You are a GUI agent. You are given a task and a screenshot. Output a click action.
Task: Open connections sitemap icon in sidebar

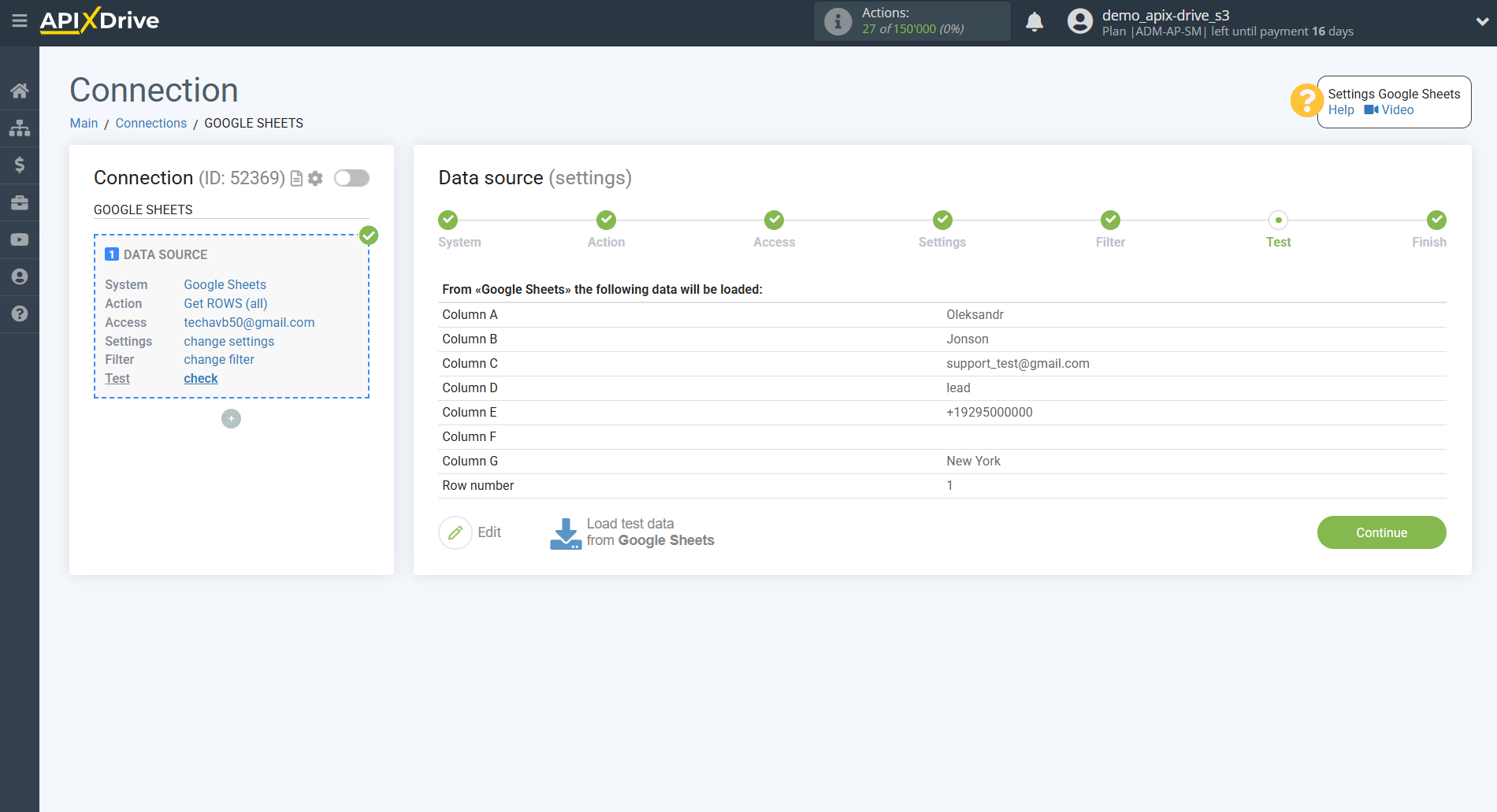click(x=20, y=128)
